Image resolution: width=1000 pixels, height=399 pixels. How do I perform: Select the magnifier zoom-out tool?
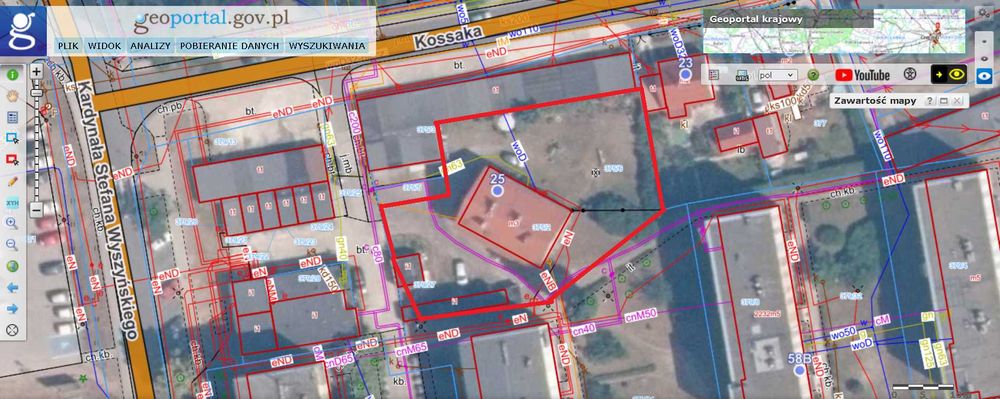(x=12, y=245)
